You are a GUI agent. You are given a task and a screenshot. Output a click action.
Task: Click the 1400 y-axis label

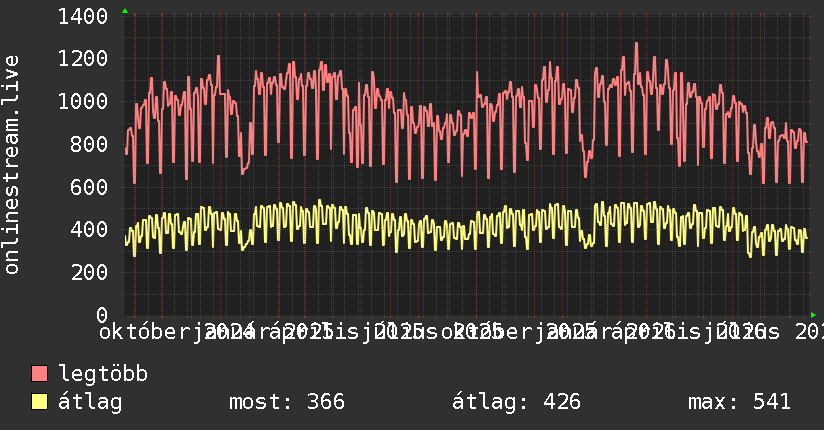tap(83, 16)
